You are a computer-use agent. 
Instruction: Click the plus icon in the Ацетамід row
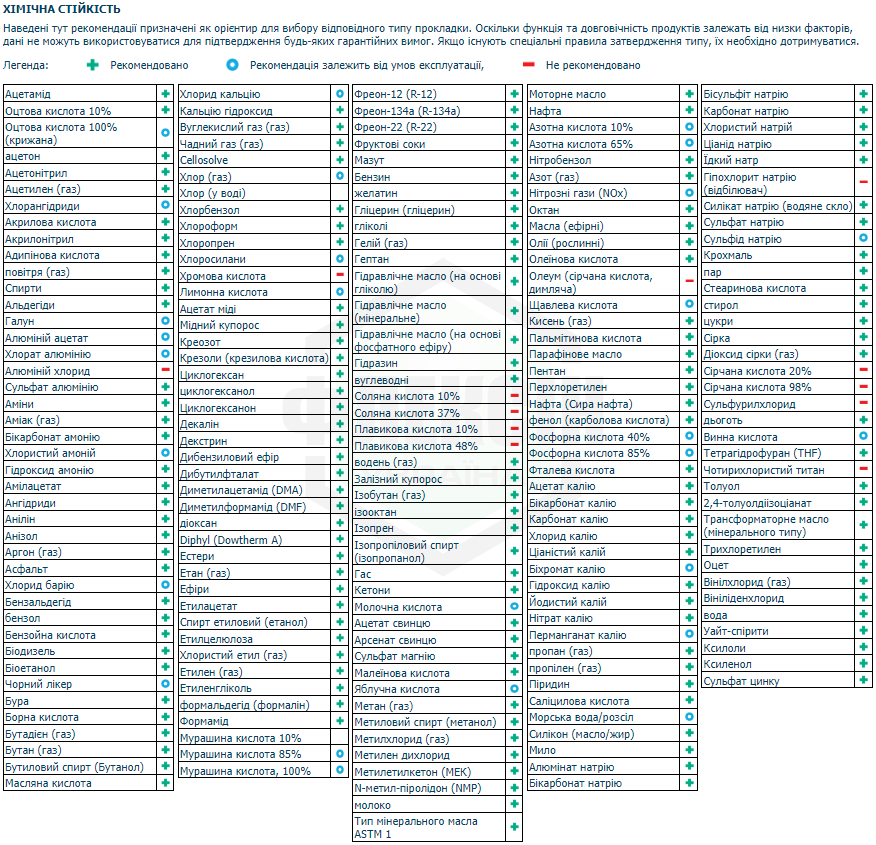[165, 94]
